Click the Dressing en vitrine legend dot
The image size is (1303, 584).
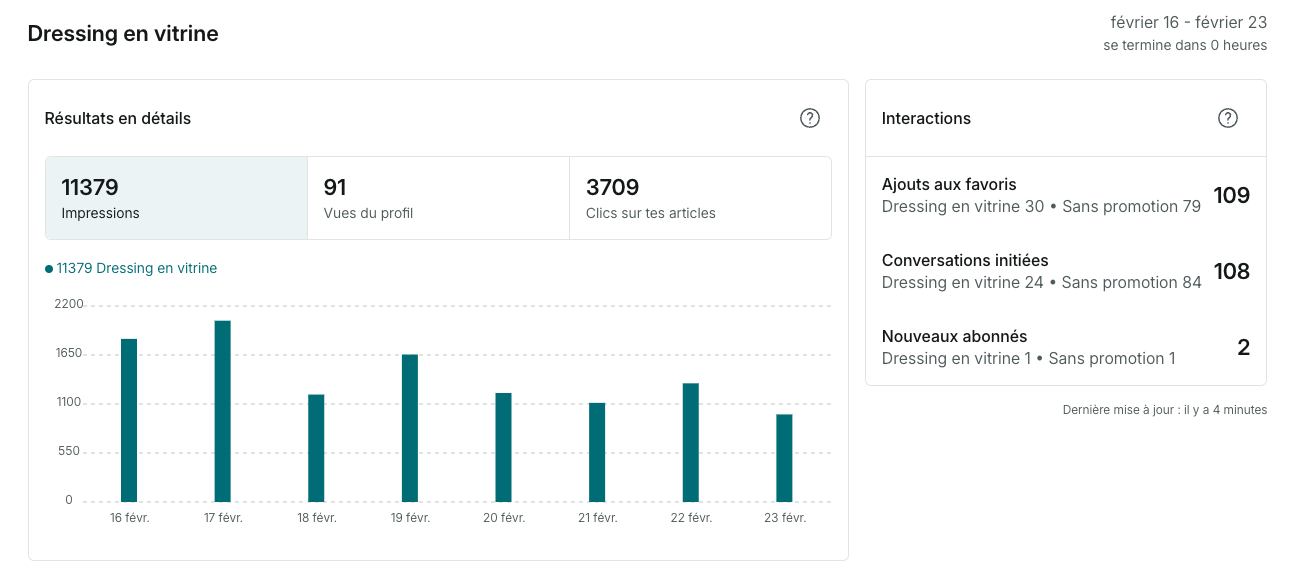pyautogui.click(x=49, y=269)
